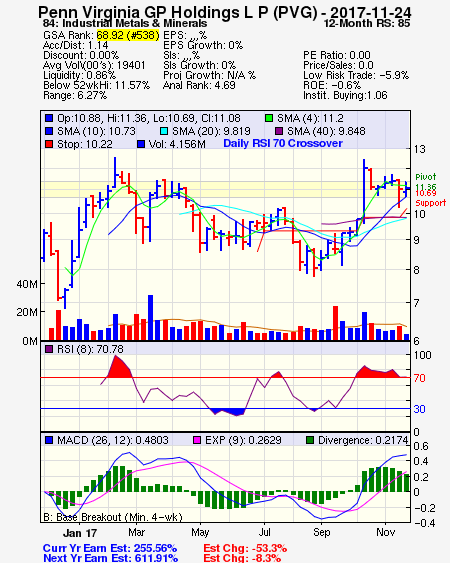
Task: Click the 'EXP (9): 0.2629' legend text
Action: click(x=243, y=440)
